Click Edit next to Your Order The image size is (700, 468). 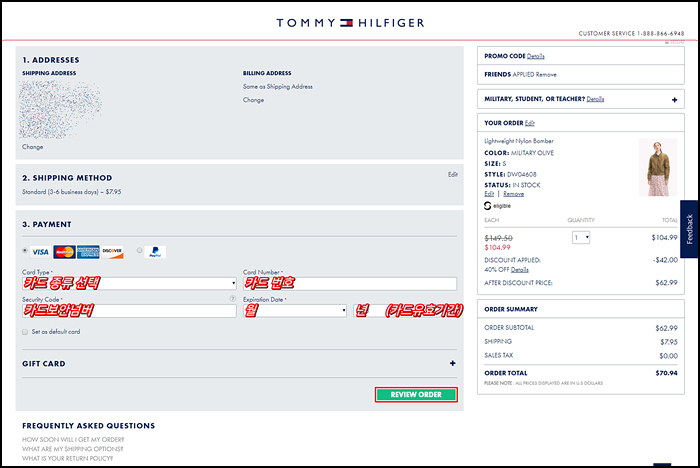point(529,123)
